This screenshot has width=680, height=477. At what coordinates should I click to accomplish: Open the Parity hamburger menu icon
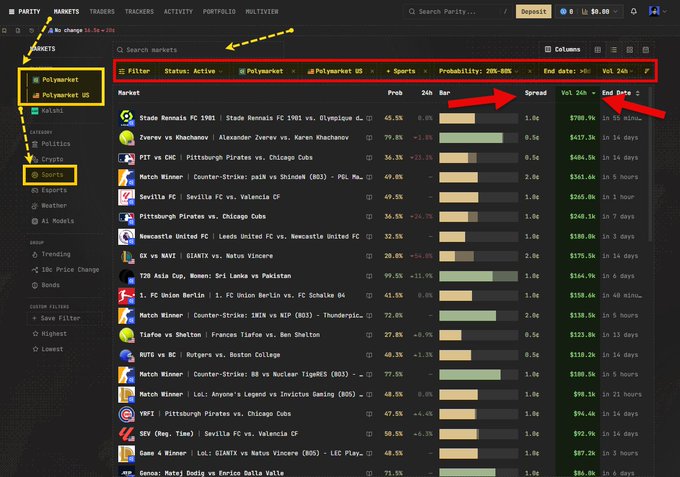pyautogui.click(x=11, y=12)
